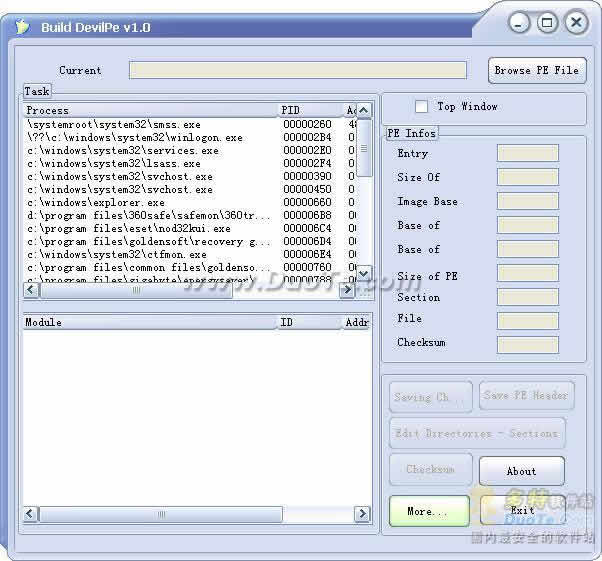Image resolution: width=602 pixels, height=561 pixels.
Task: Click the Image Base value field
Action: (x=528, y=201)
